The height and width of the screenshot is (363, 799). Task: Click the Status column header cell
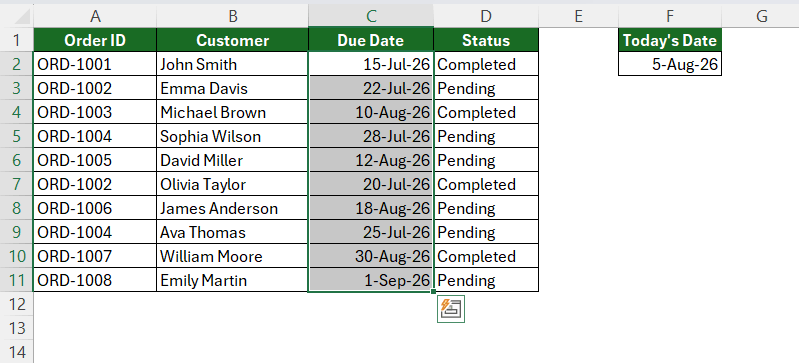click(486, 40)
